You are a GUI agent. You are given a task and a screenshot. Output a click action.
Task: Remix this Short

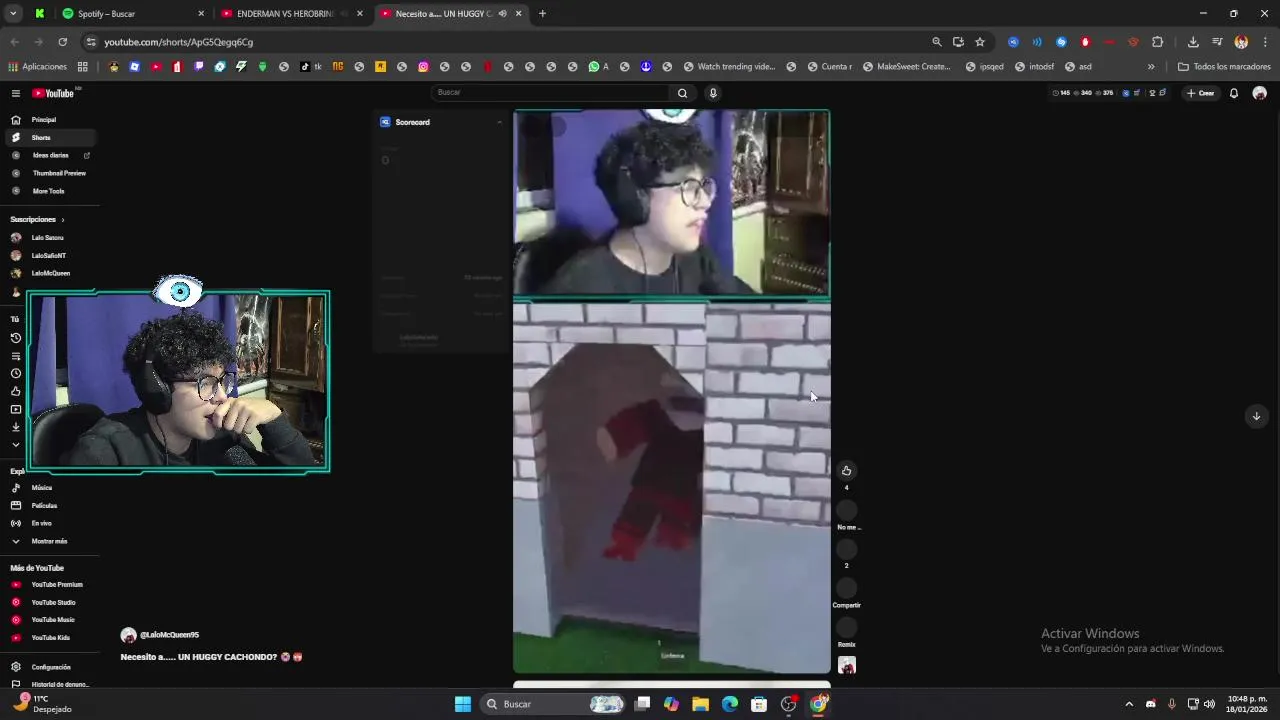[846, 628]
